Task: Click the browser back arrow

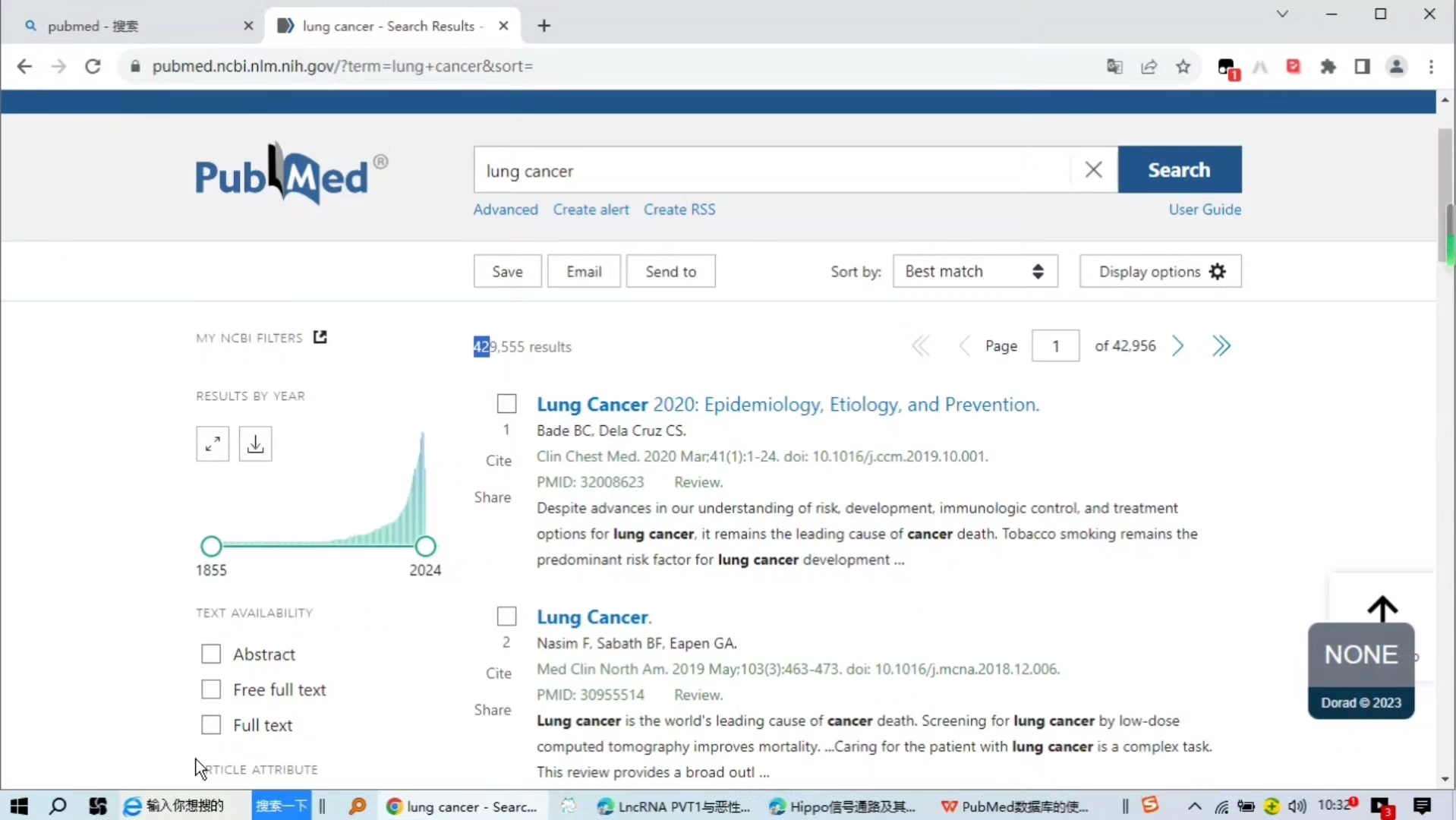Action: pos(24,66)
